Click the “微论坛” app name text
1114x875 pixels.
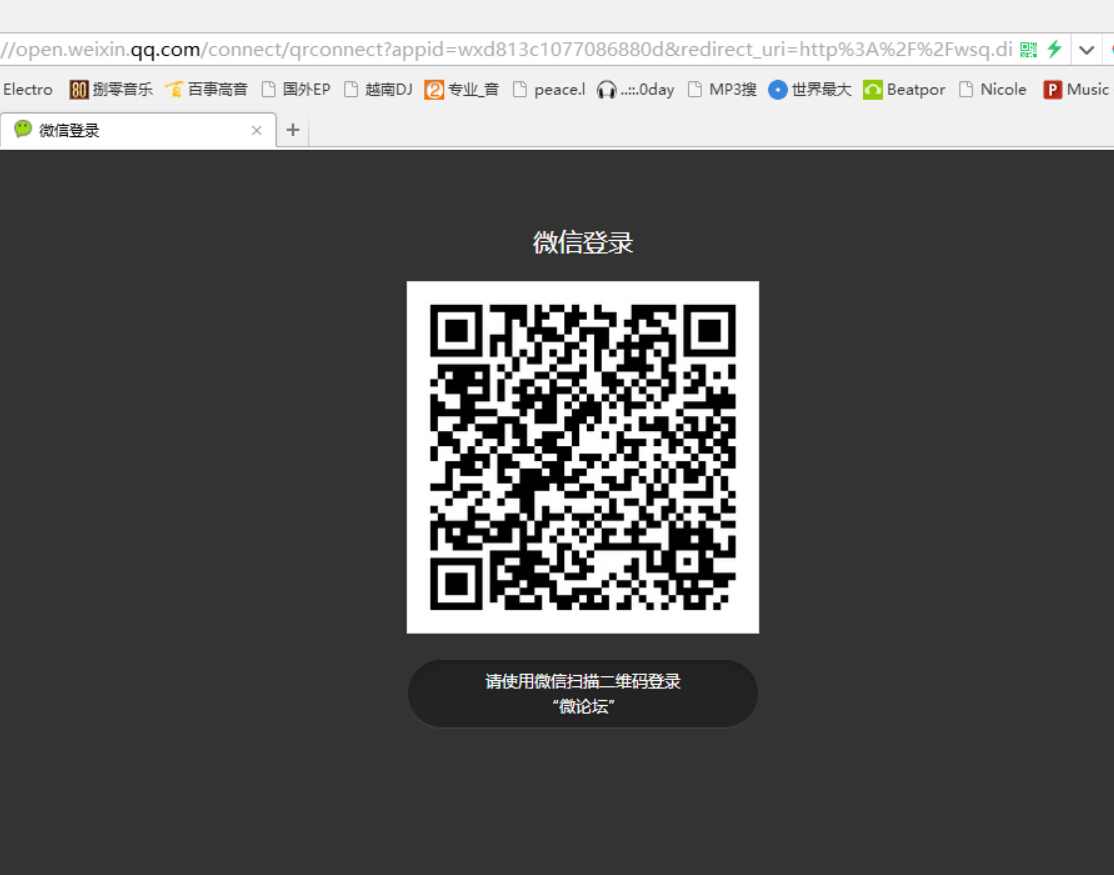coord(583,707)
